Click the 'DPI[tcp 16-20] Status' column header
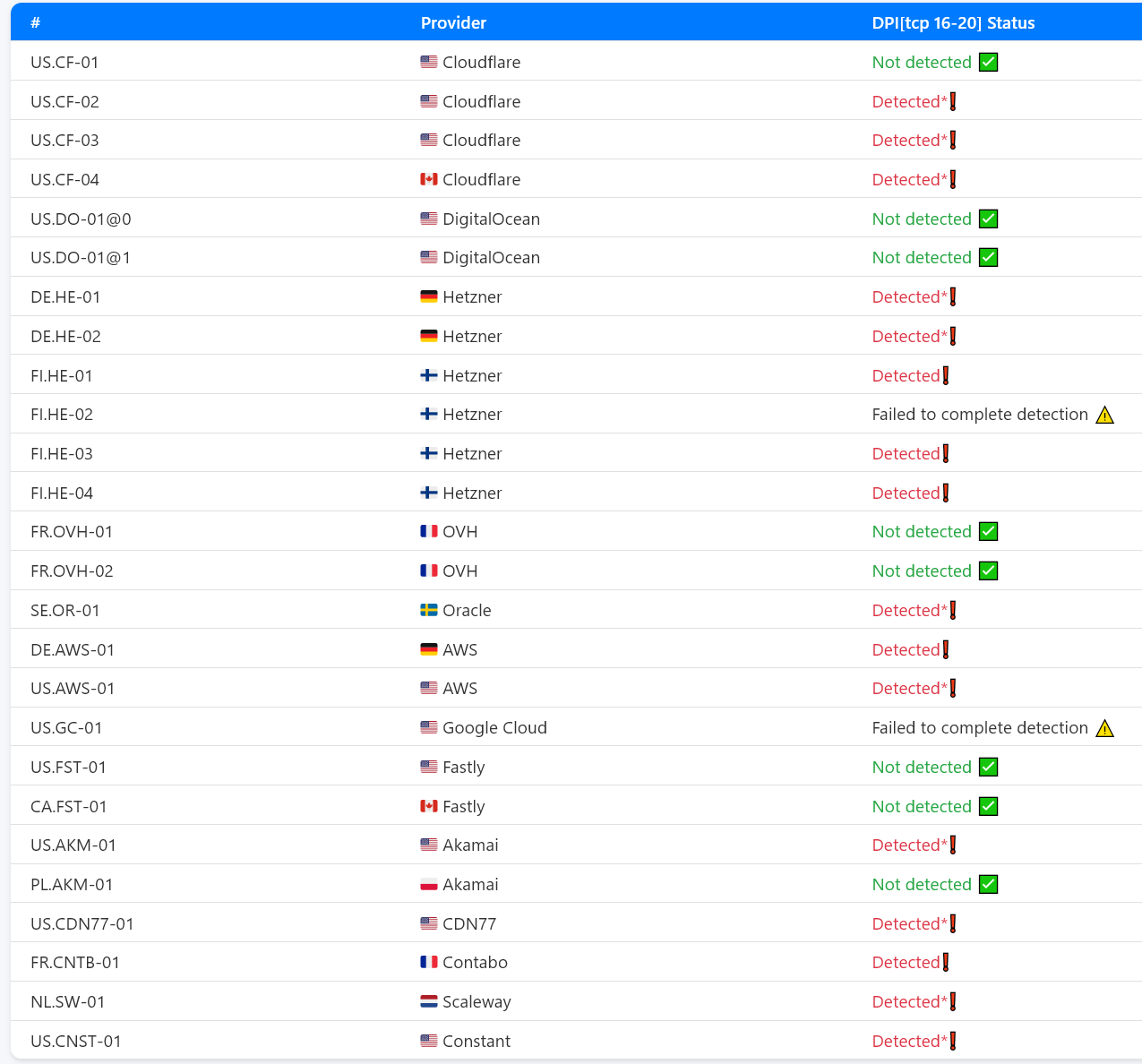Screen dimensions: 1142x1064 pos(953,22)
